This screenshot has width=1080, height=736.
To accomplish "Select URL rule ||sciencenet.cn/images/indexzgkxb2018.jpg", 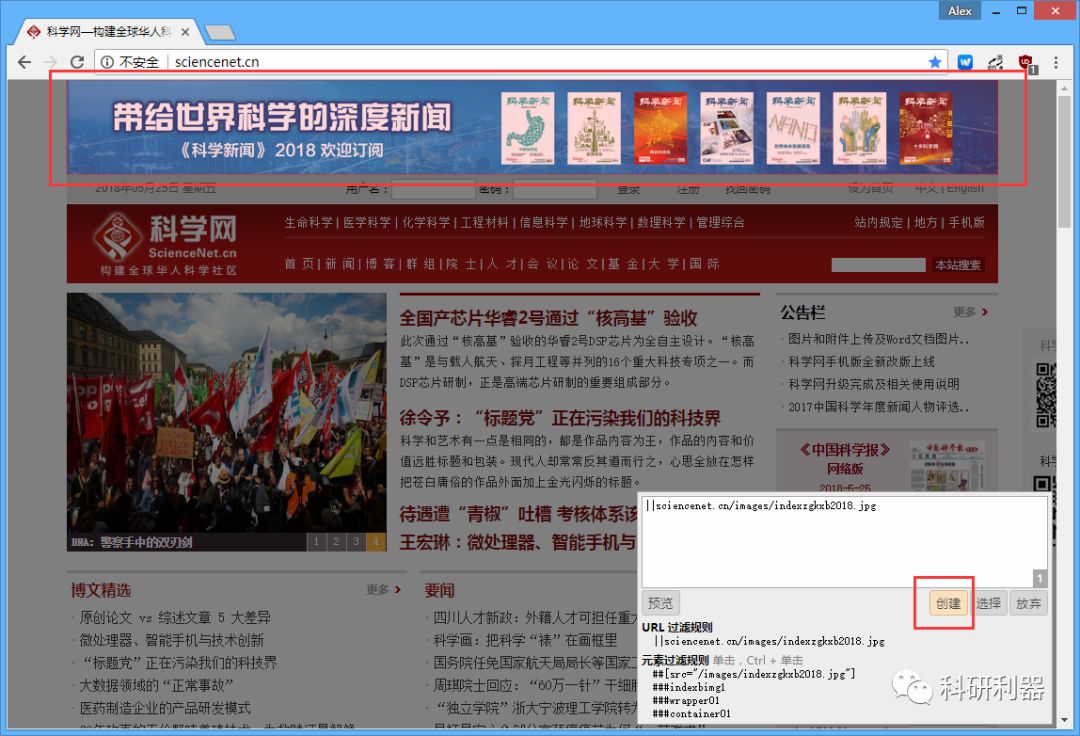I will point(769,641).
